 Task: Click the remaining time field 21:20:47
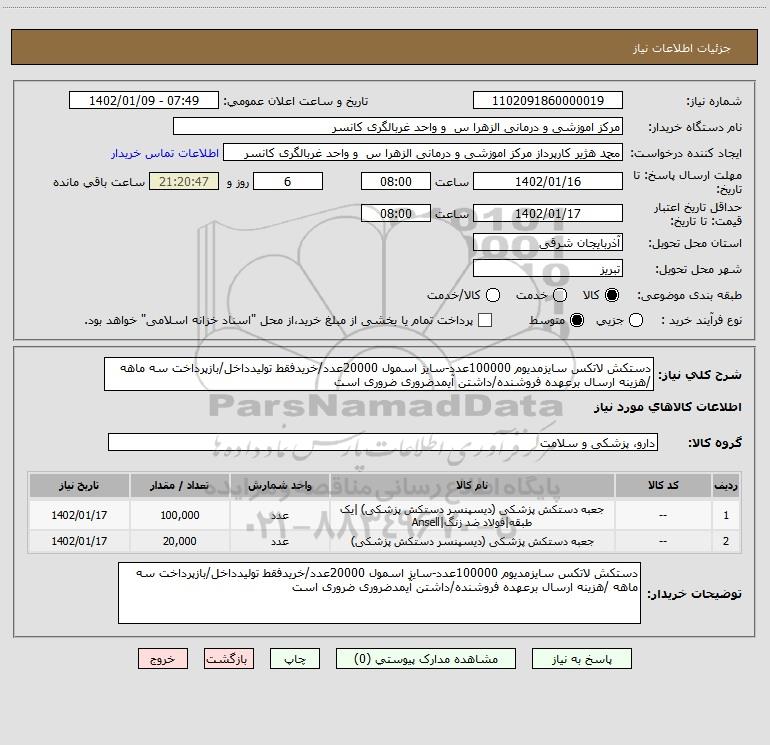[x=184, y=181]
